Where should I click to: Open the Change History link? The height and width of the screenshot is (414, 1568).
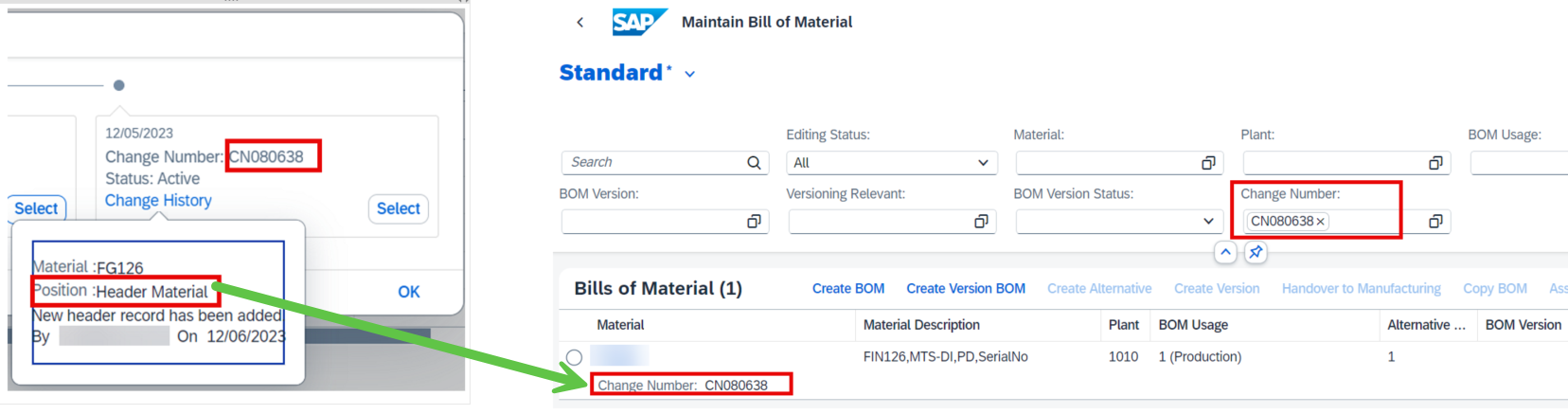coord(158,201)
